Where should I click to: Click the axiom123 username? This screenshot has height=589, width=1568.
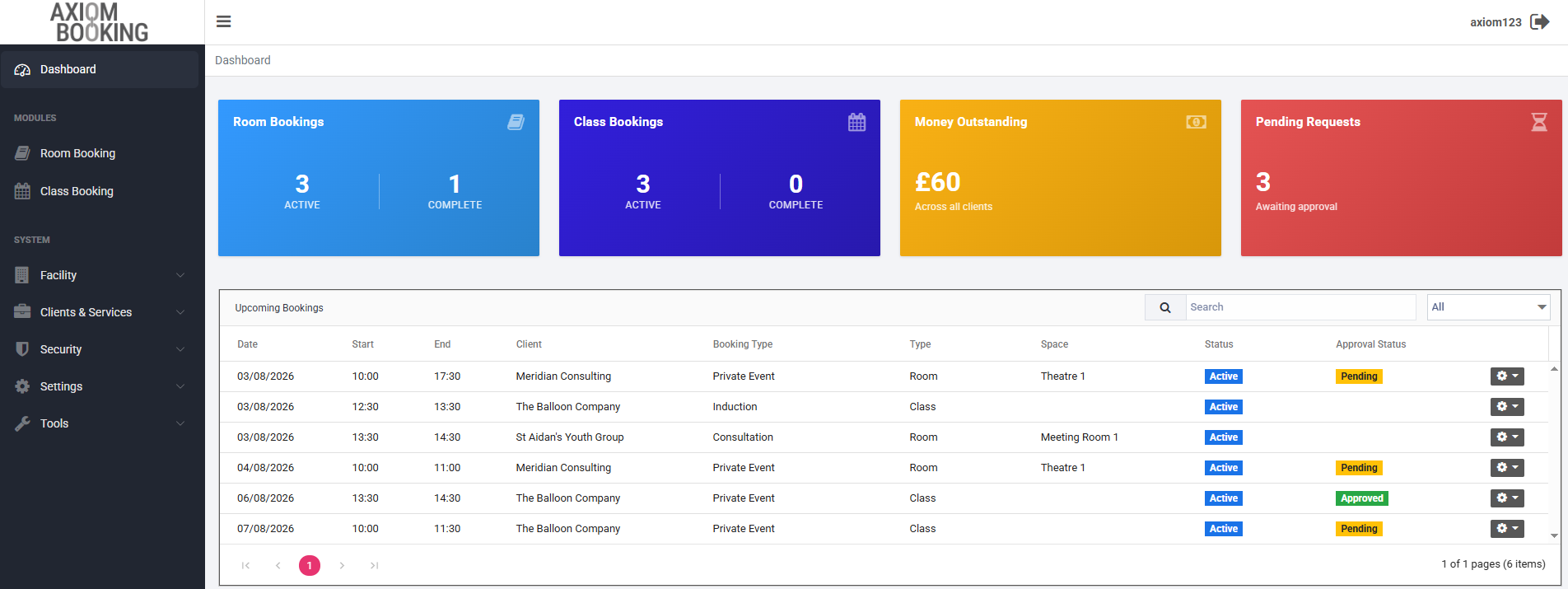1496,22
